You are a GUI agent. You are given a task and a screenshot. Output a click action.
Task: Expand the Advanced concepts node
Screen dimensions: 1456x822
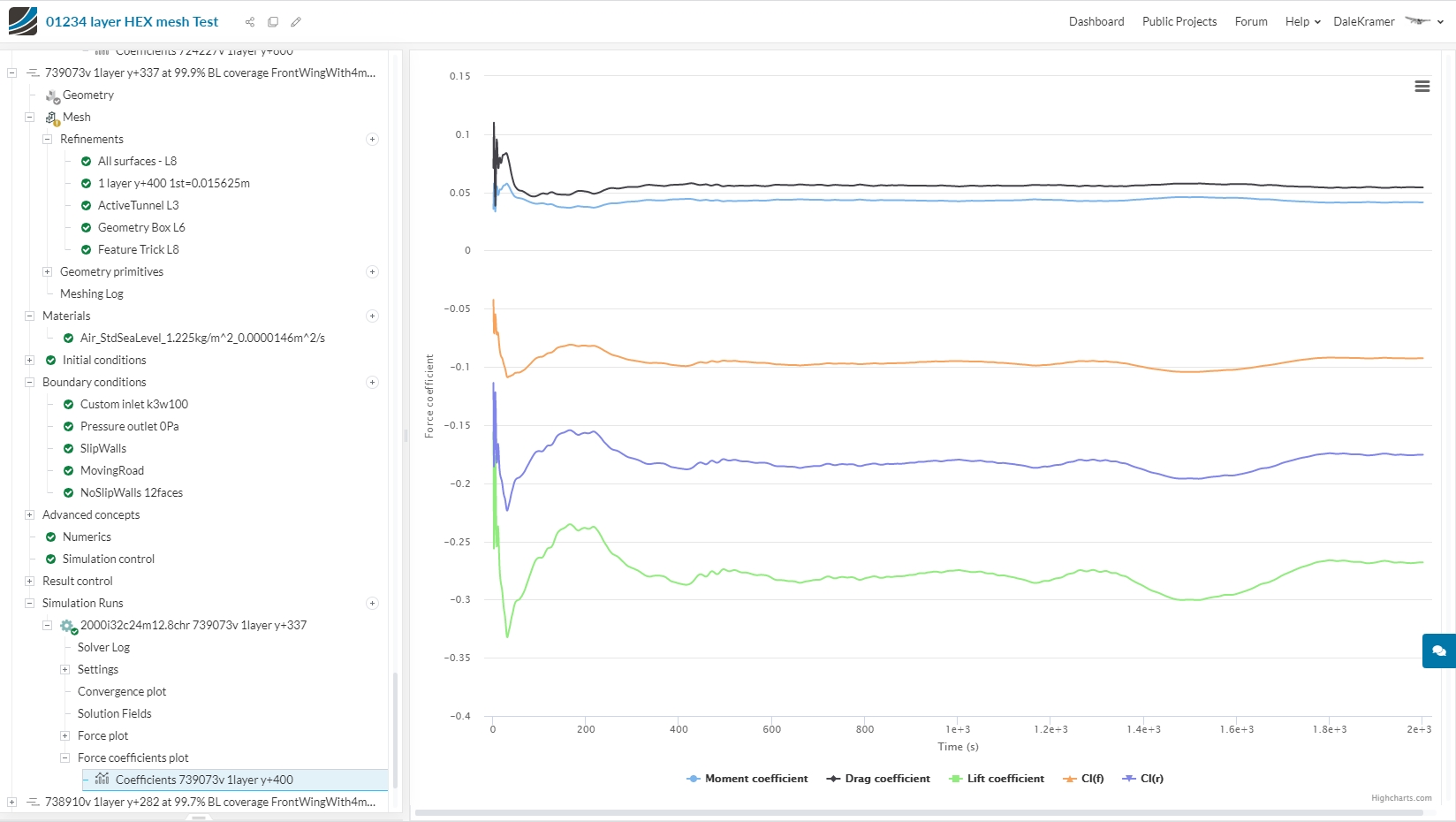(x=29, y=515)
